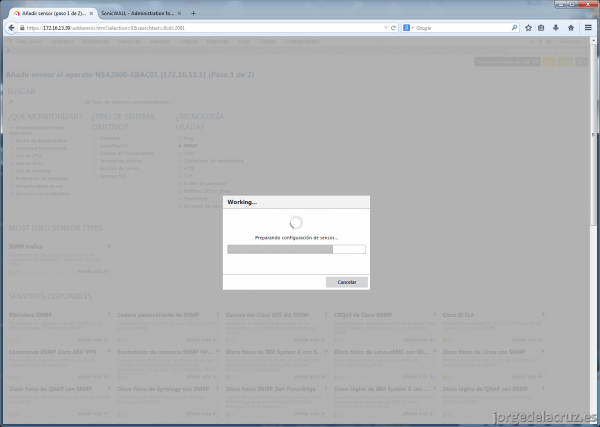
Task: Click help icon beside Conexiones SNMP Cisco ASA VPN
Action: click(x=109, y=352)
